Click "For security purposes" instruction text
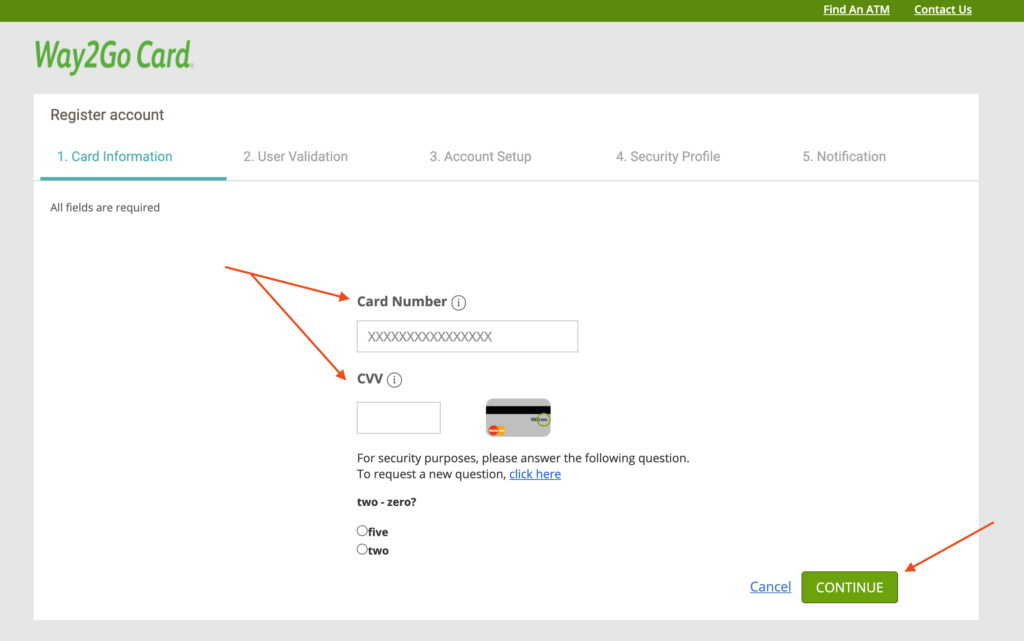 (x=523, y=458)
